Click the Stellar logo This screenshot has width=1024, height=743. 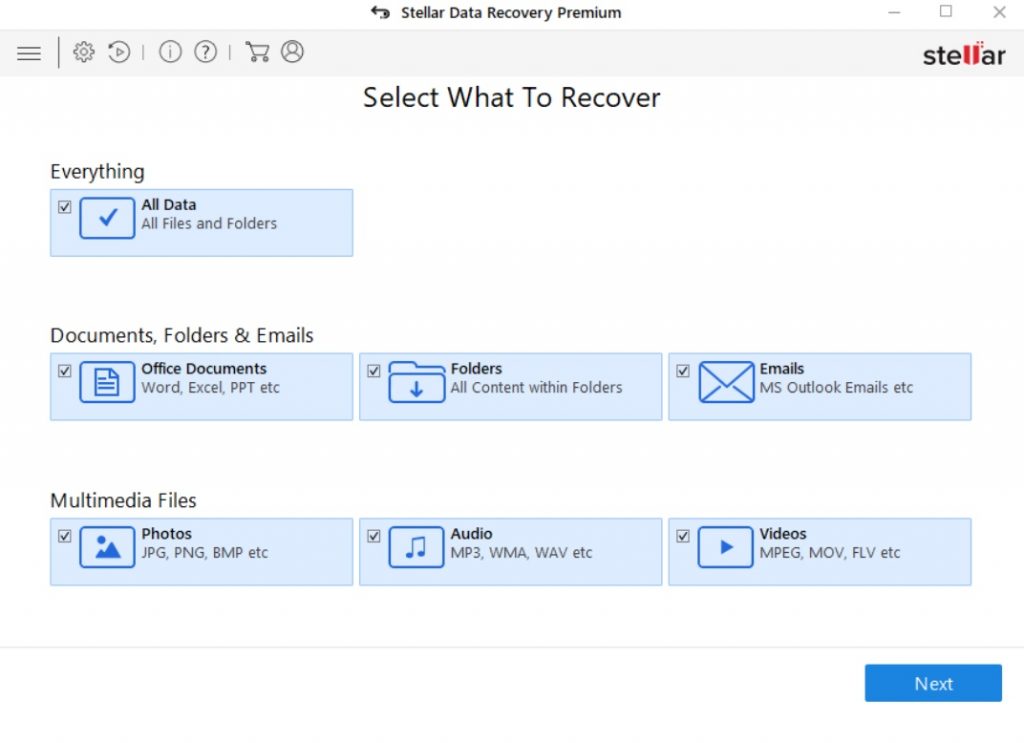point(963,54)
